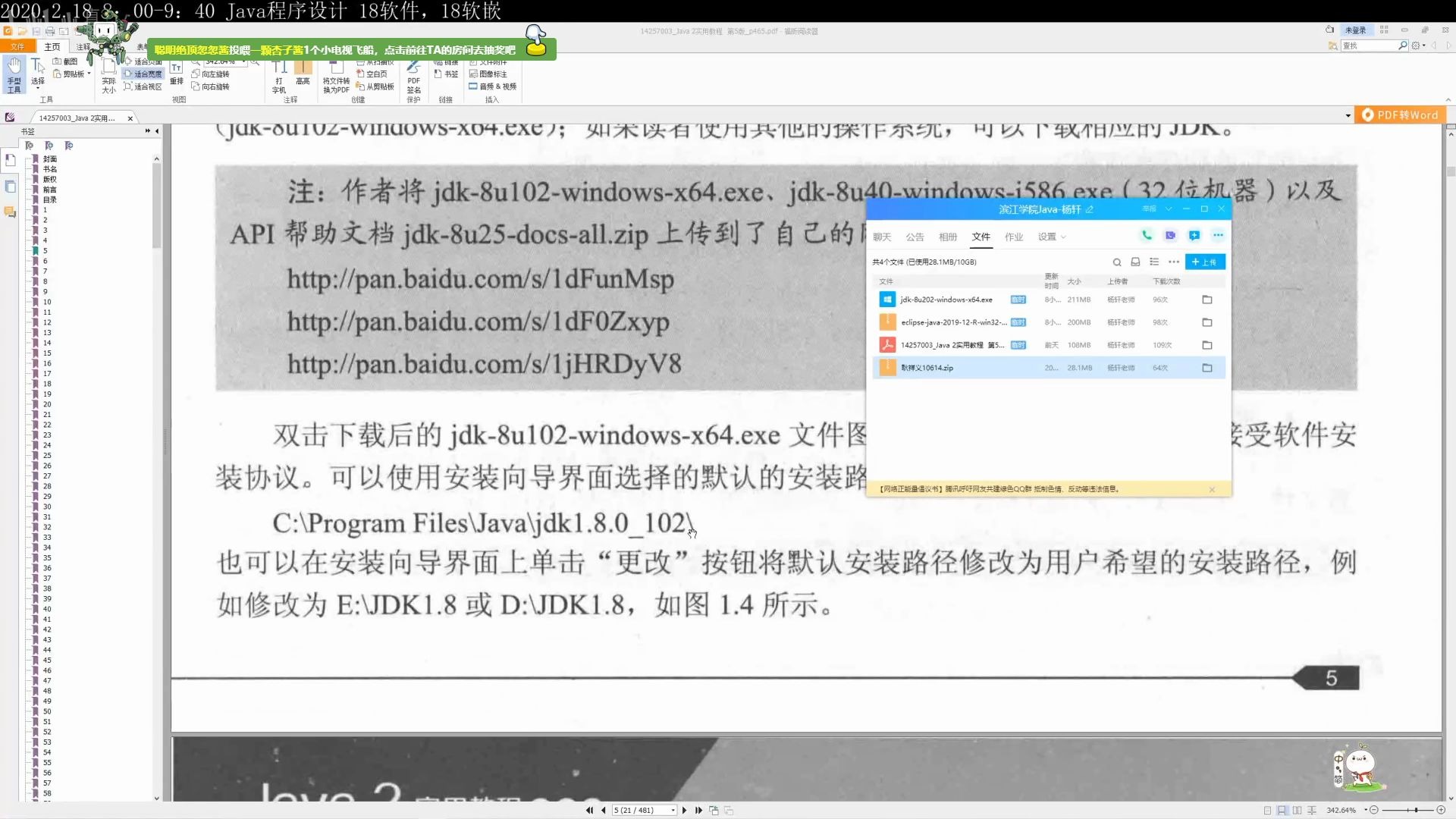Open the 文件 menu tab
Screen dimensions: 1456x819
[17, 47]
